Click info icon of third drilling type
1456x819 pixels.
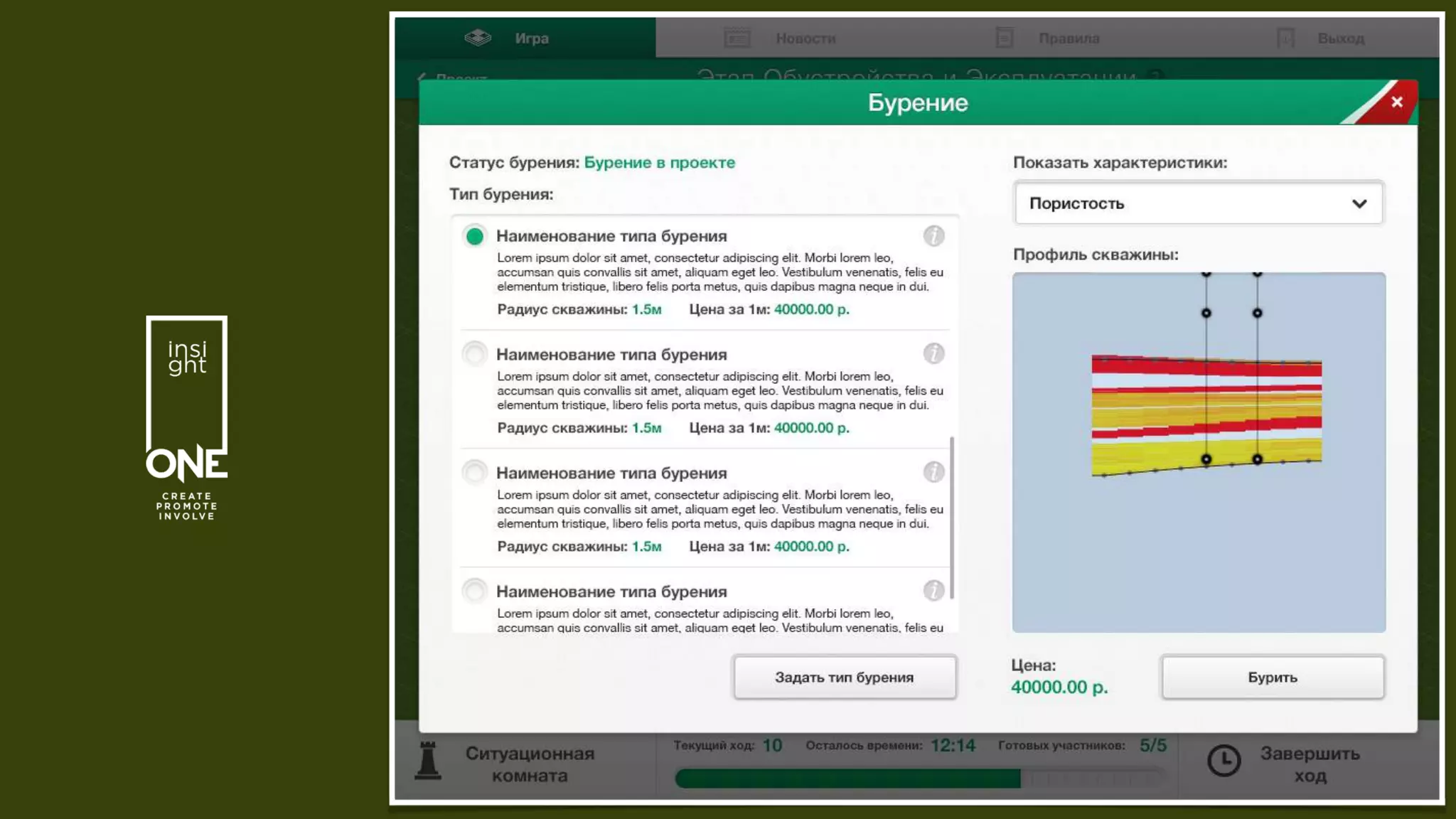click(x=933, y=472)
